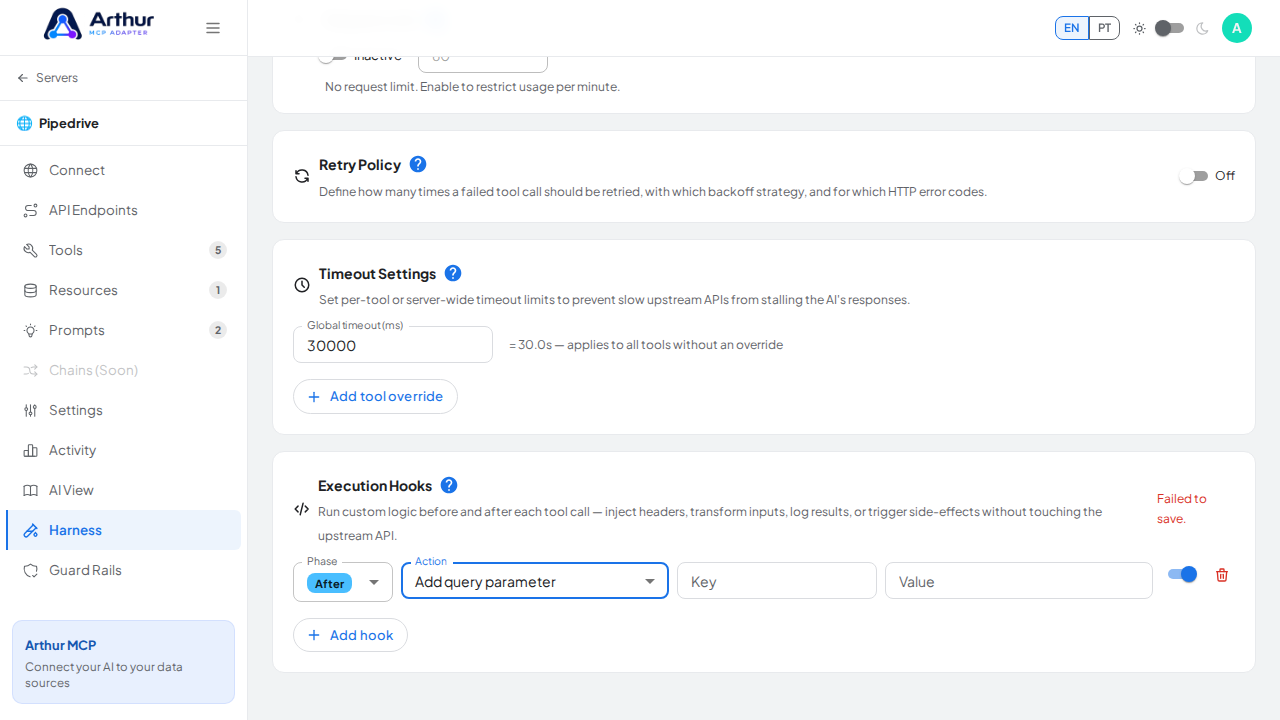Click the Connect globe icon in sidebar
This screenshot has width=1280, height=720.
(x=31, y=170)
